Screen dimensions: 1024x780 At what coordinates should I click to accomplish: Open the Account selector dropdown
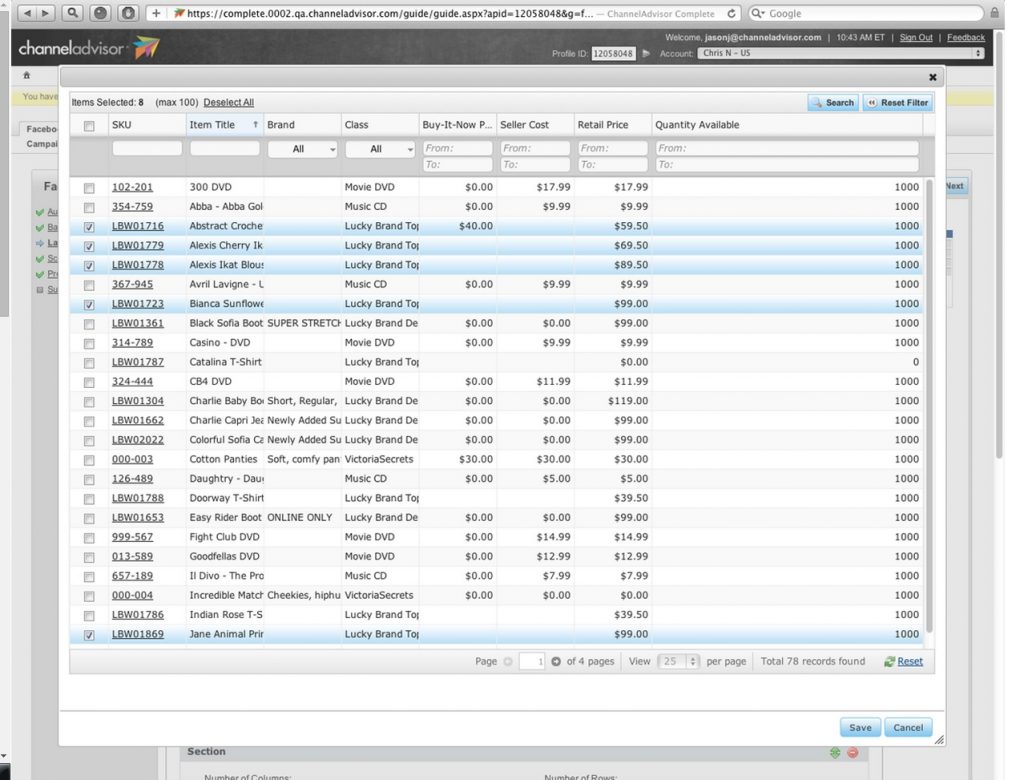coord(840,53)
